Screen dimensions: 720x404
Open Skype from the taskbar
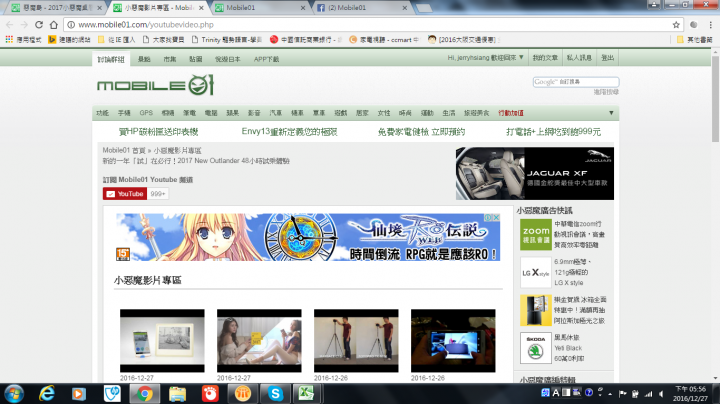[x=276, y=394]
